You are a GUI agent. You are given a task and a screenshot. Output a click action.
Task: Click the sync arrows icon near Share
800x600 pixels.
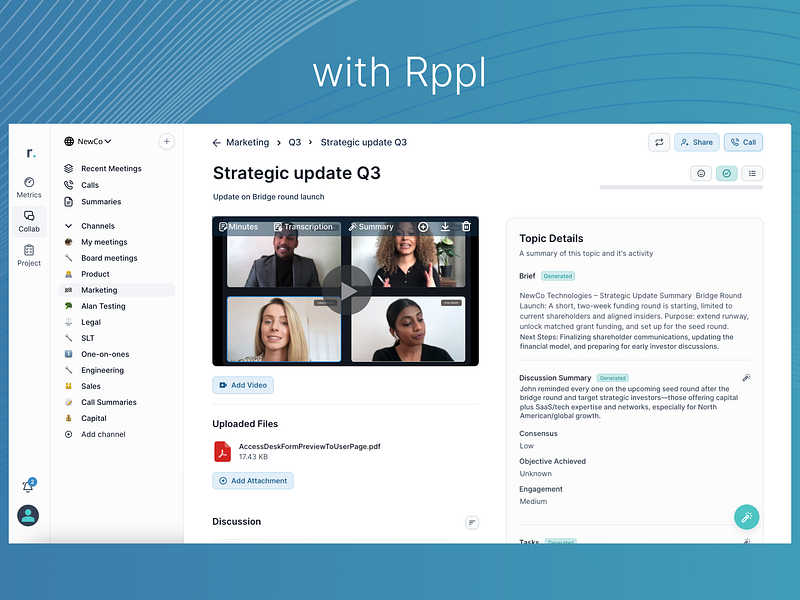pyautogui.click(x=659, y=142)
